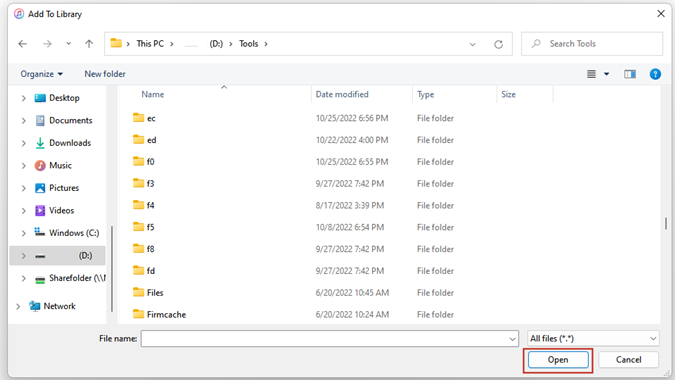Screen dimensions: 675x380
Task: Refresh the Tools folder view
Action: click(x=498, y=44)
